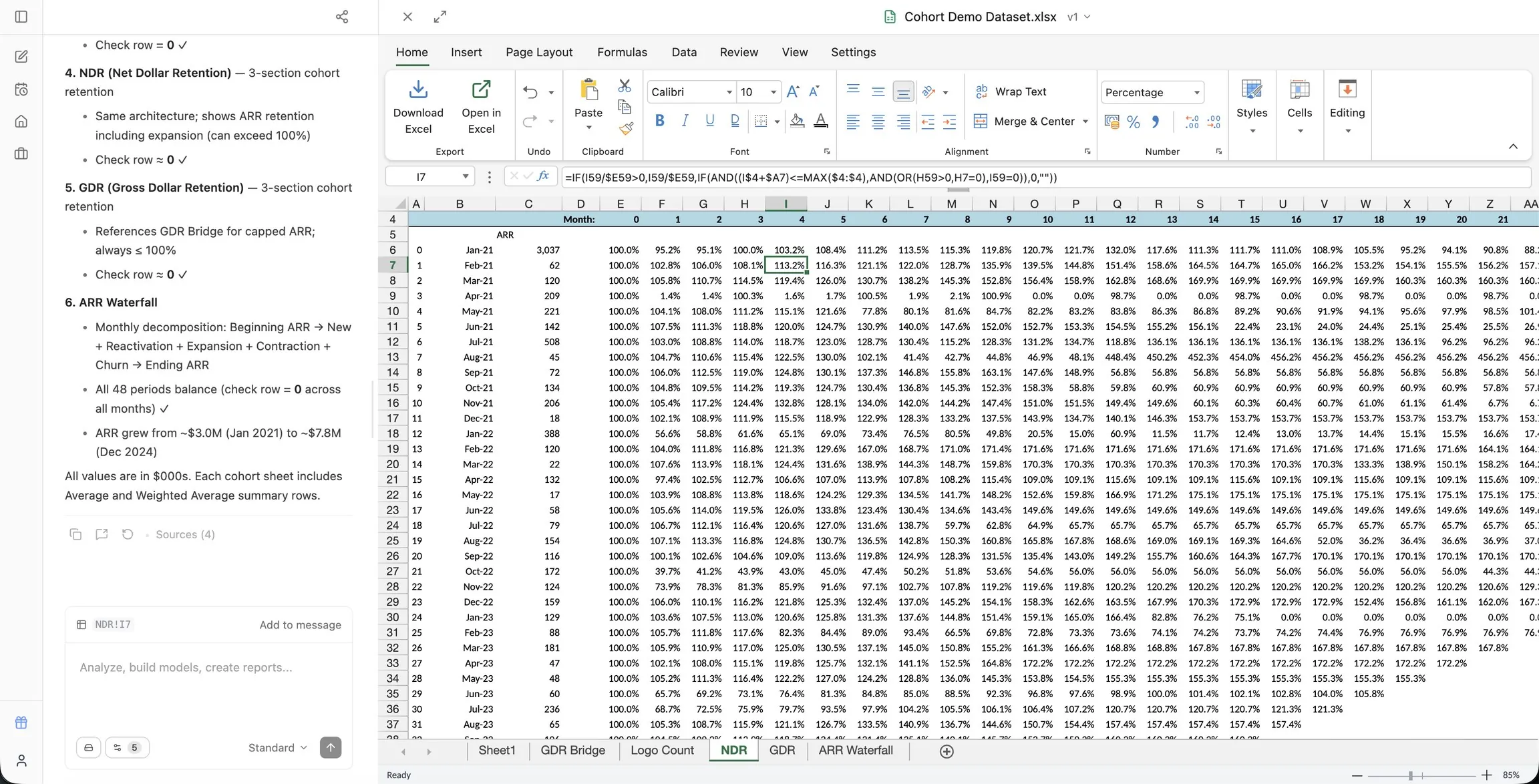Viewport: 1539px width, 784px height.
Task: Open the borders dropdown arrow
Action: (x=777, y=122)
